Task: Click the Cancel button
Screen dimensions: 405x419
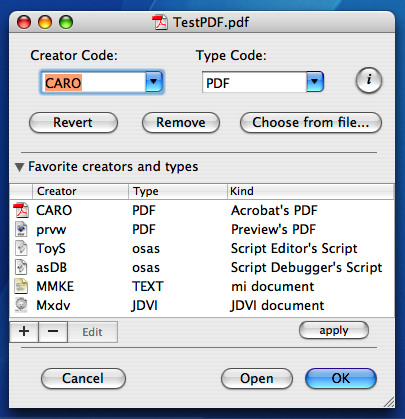Action: [x=83, y=378]
